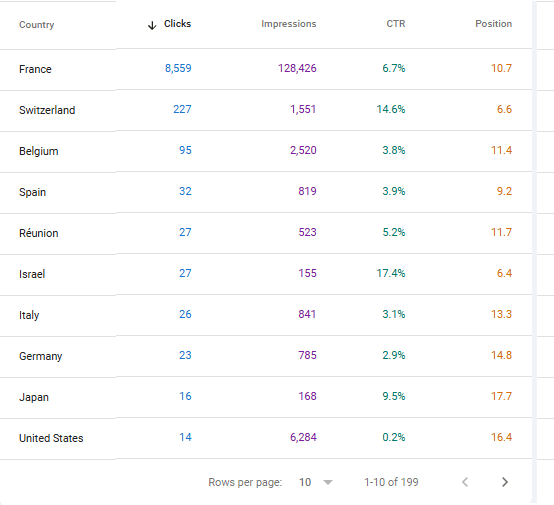Click Germany position value 14.8
The width and height of the screenshot is (554, 505).
pos(501,355)
